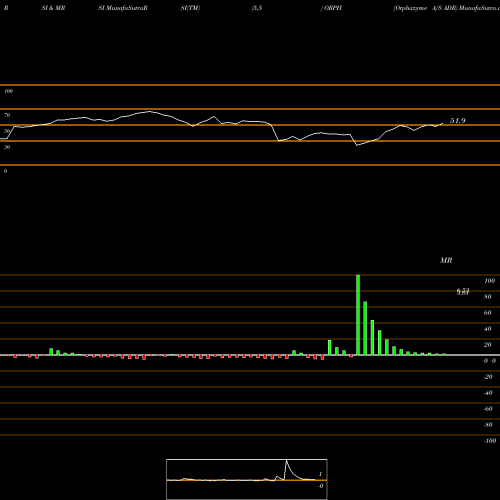Click the 'SI MunafaSutraR' header text

(123, 8)
